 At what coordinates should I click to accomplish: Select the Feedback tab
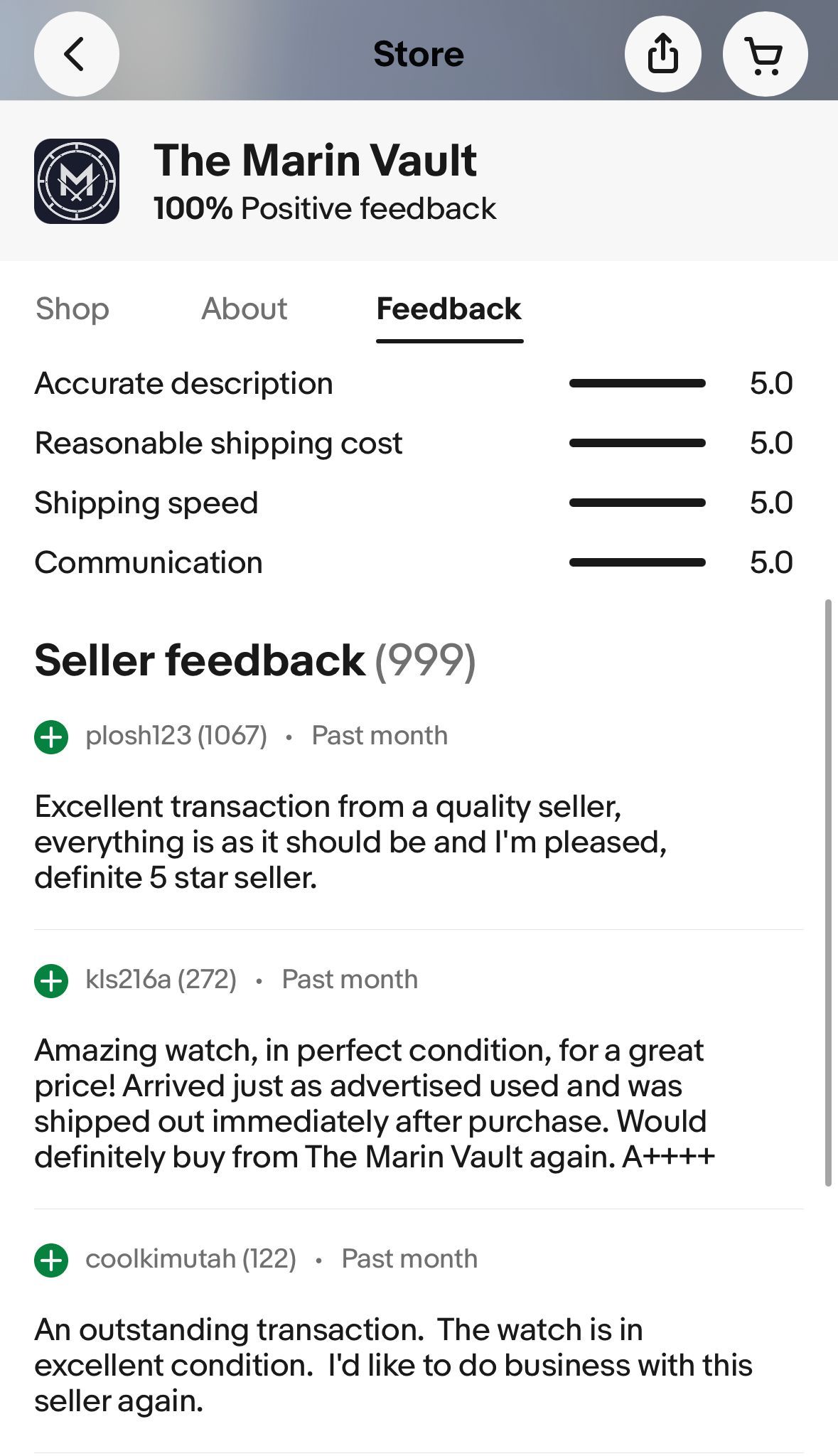coord(448,309)
